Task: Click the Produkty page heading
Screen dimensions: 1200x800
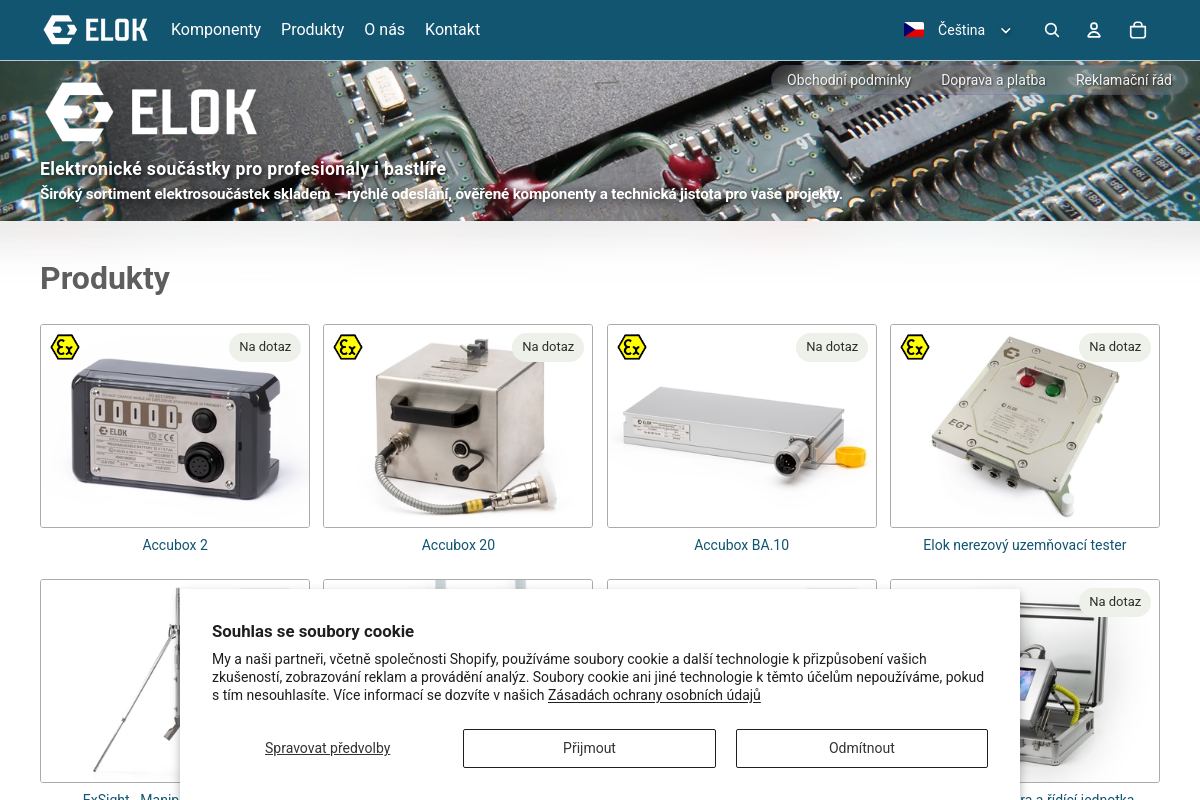Action: point(105,278)
